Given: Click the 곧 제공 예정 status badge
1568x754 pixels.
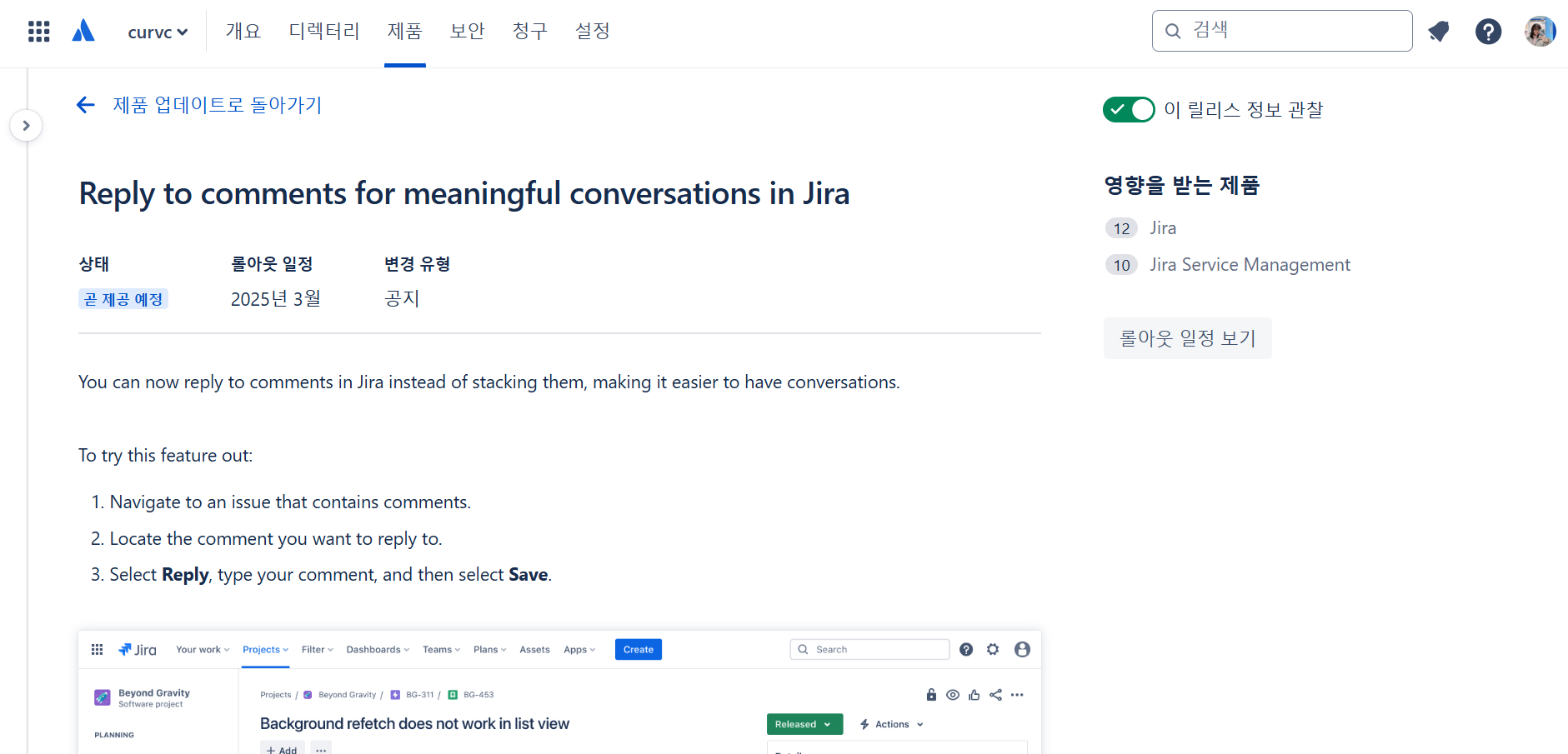Looking at the screenshot, I should pyautogui.click(x=123, y=299).
